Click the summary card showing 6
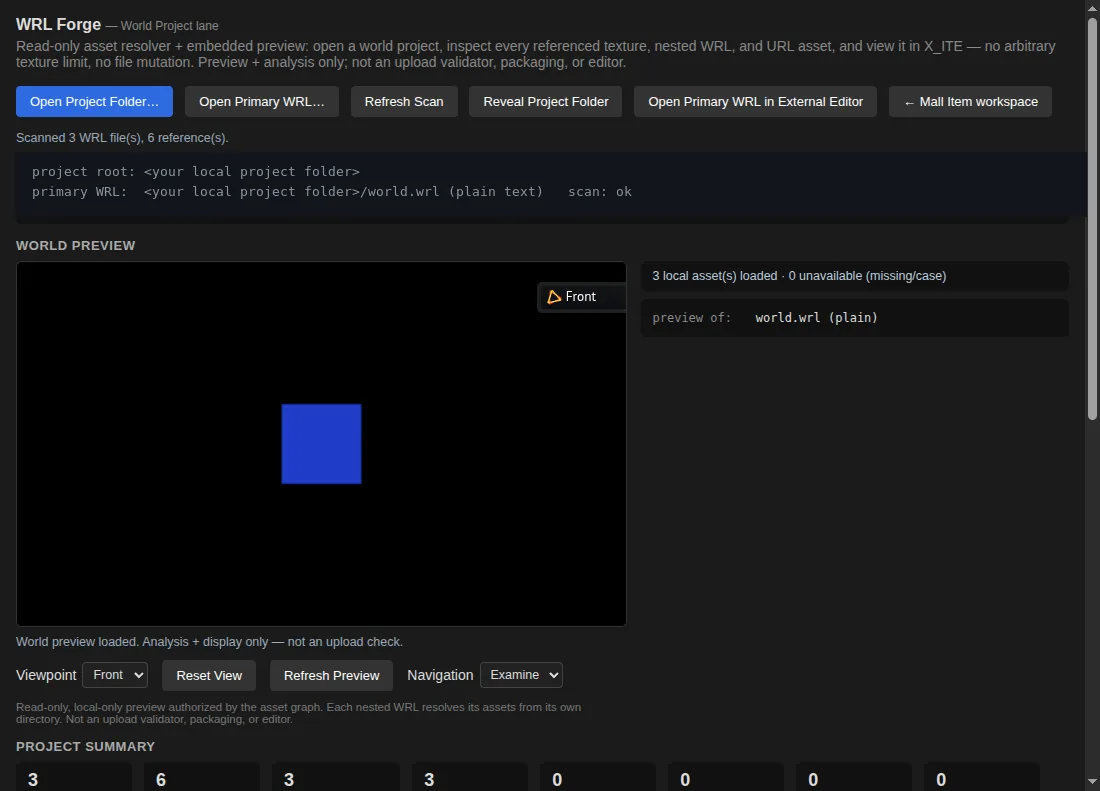Image resolution: width=1100 pixels, height=791 pixels. (201, 777)
